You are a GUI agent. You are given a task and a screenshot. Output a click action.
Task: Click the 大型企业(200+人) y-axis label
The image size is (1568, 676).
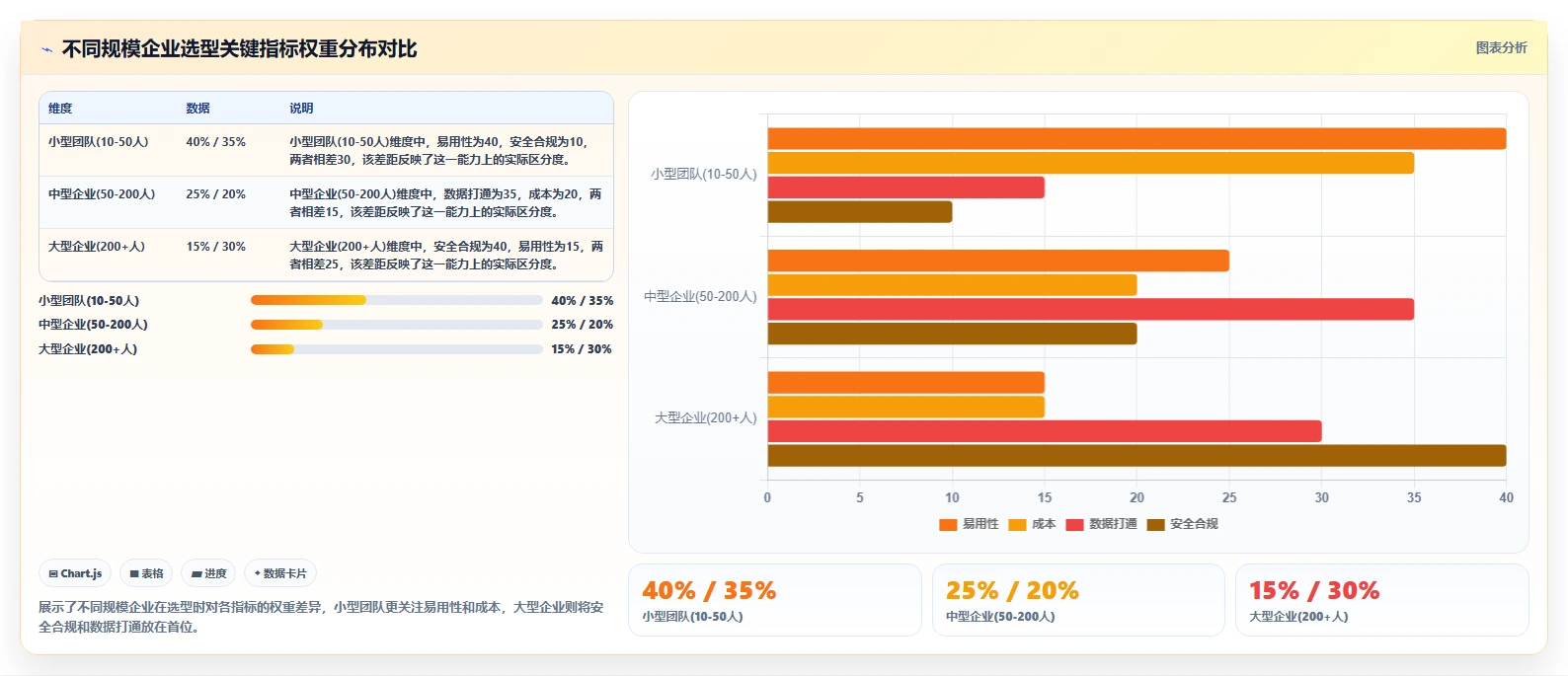(706, 418)
